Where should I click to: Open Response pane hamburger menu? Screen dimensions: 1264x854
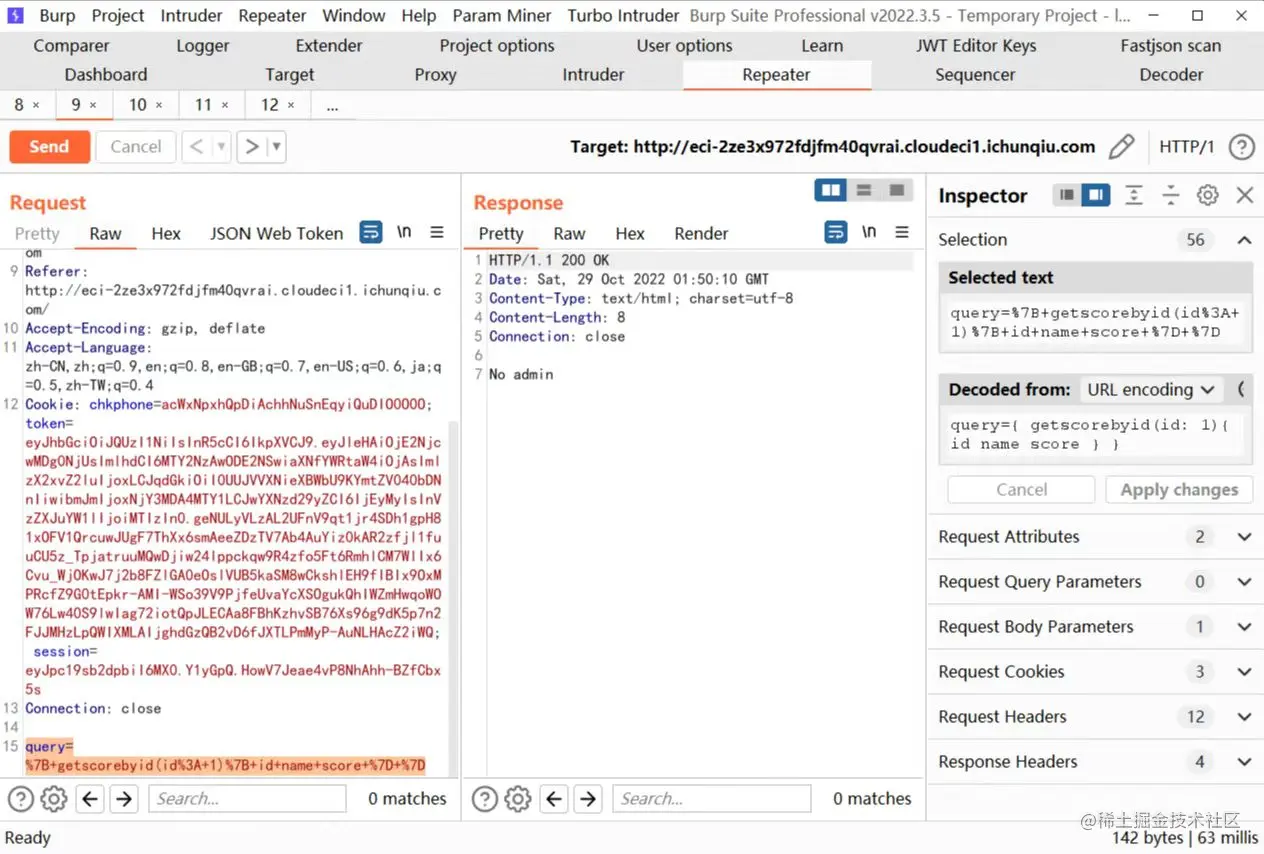point(902,232)
